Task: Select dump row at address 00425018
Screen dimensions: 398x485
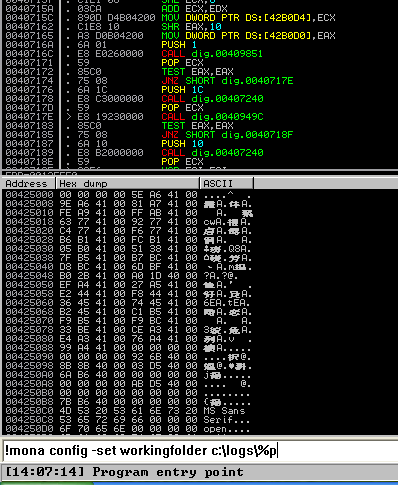Action: (x=128, y=221)
